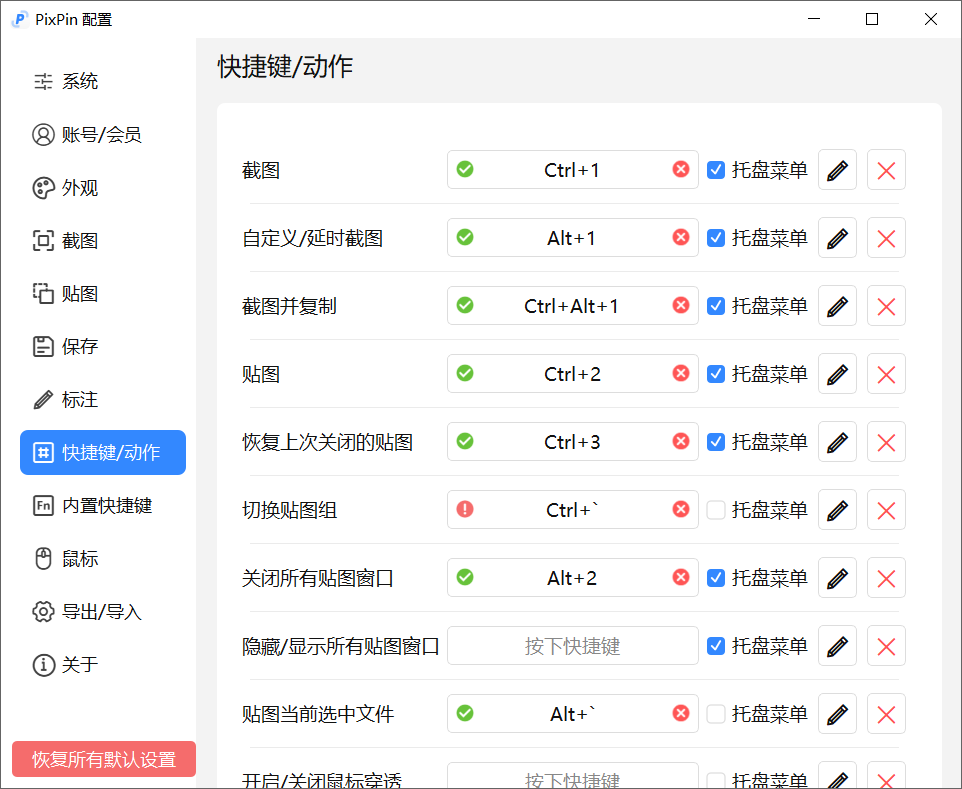Edit shortcut for 隐藏/显示所有贴图窗口
Image resolution: width=962 pixels, height=789 pixels.
[837, 645]
